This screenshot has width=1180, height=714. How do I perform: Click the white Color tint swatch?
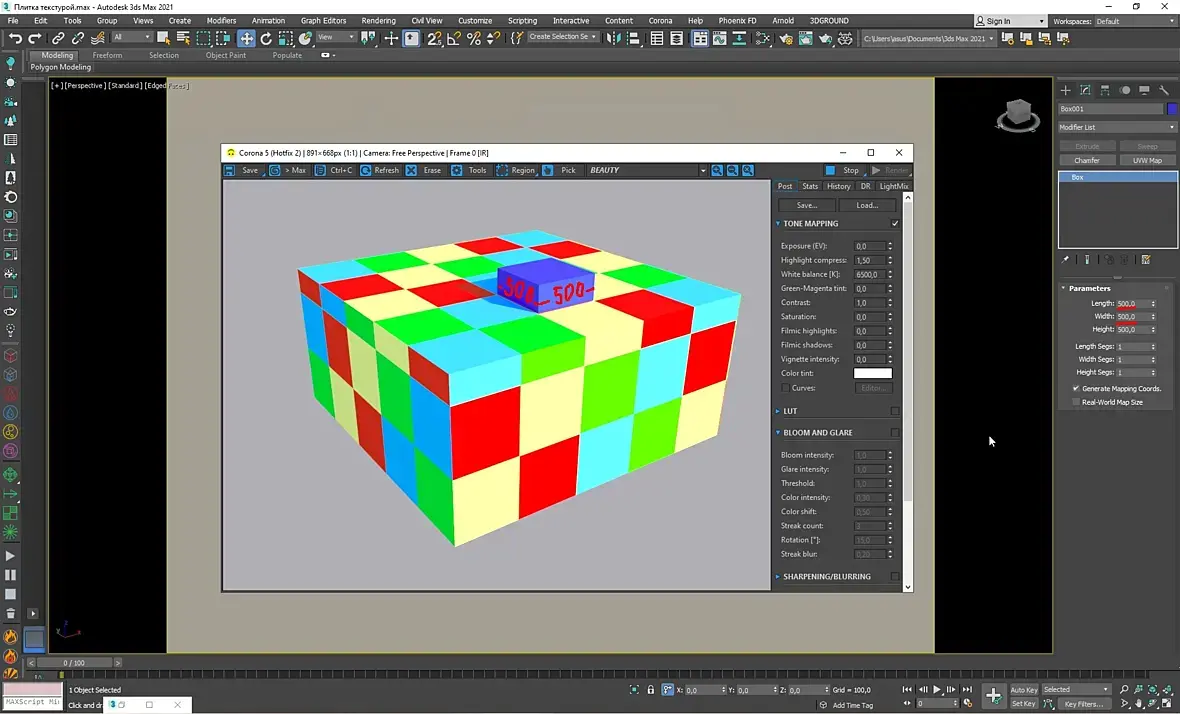872,373
